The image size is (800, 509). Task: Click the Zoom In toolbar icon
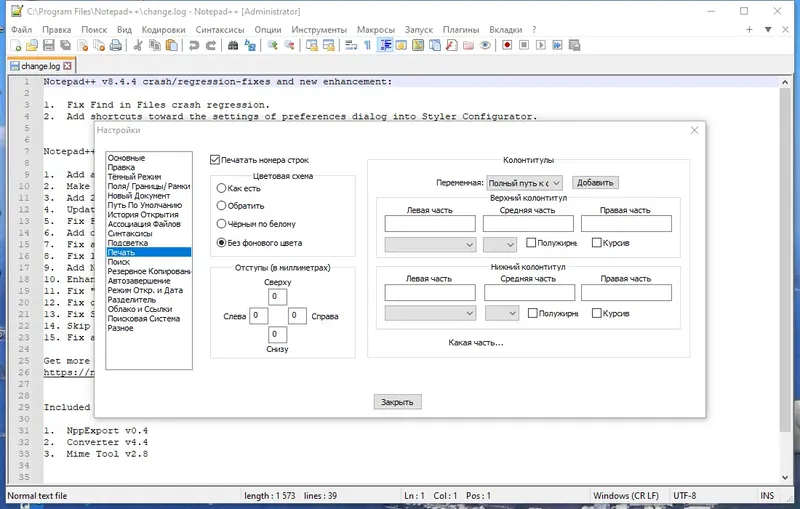coord(272,45)
